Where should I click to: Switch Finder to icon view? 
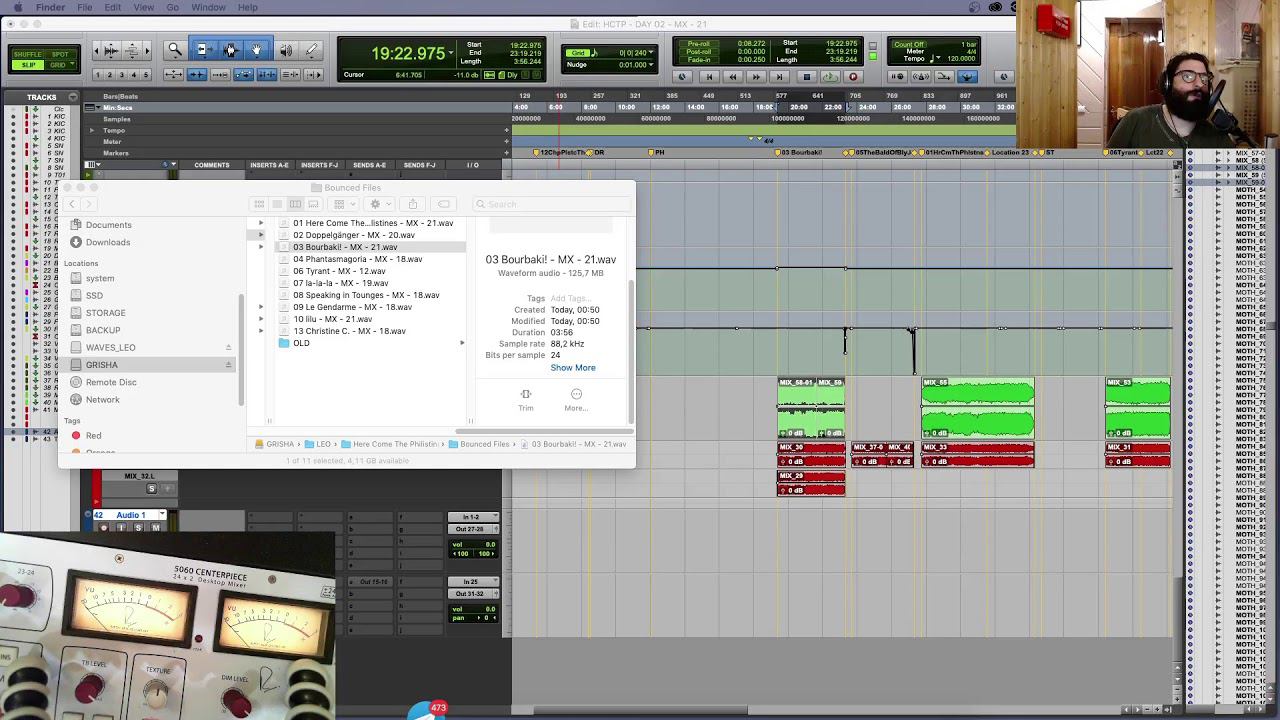[259, 204]
